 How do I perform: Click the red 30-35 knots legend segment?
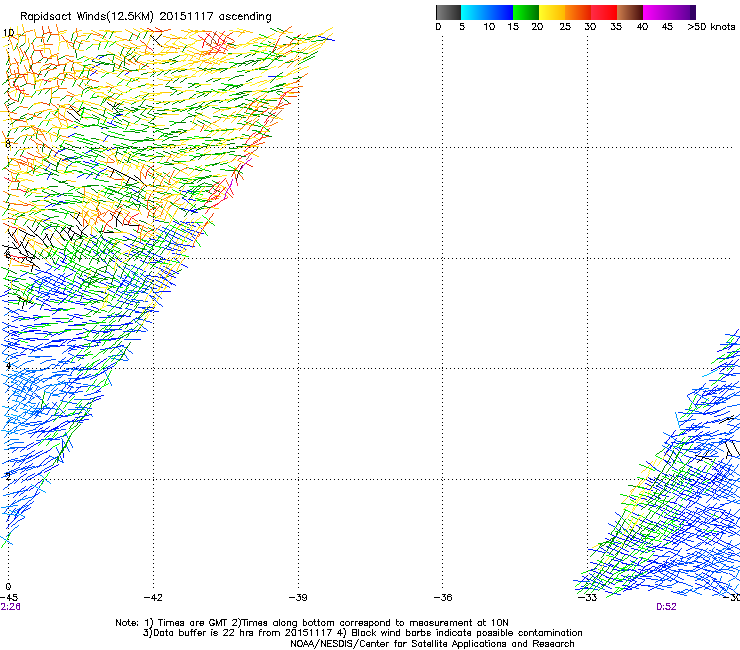(x=604, y=12)
